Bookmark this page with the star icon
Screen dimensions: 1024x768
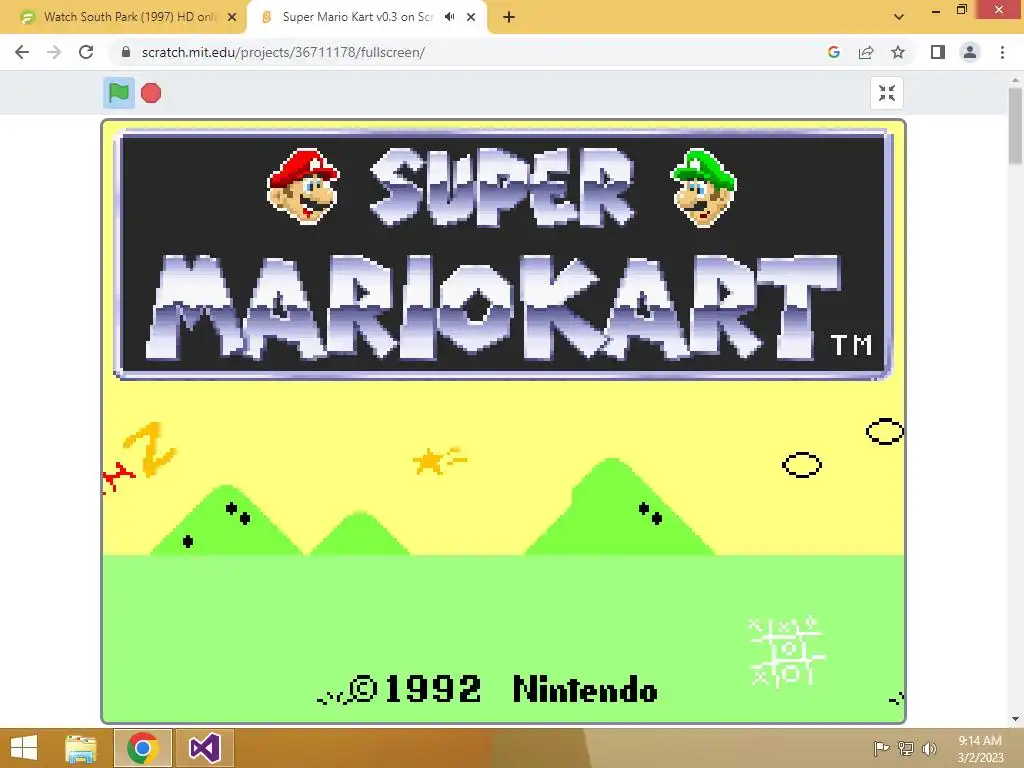(898, 52)
